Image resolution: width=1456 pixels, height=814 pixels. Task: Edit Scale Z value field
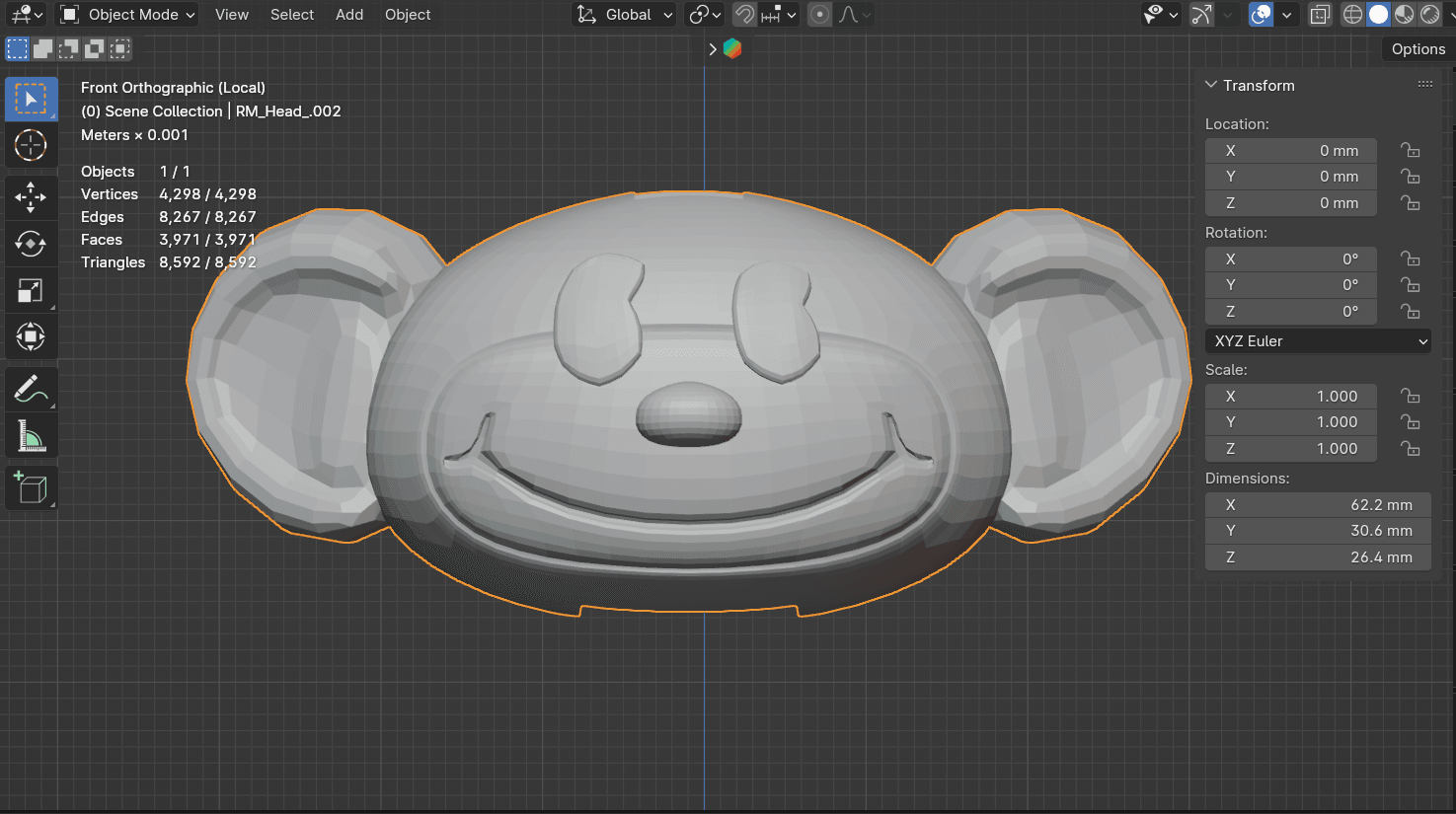(x=1291, y=449)
